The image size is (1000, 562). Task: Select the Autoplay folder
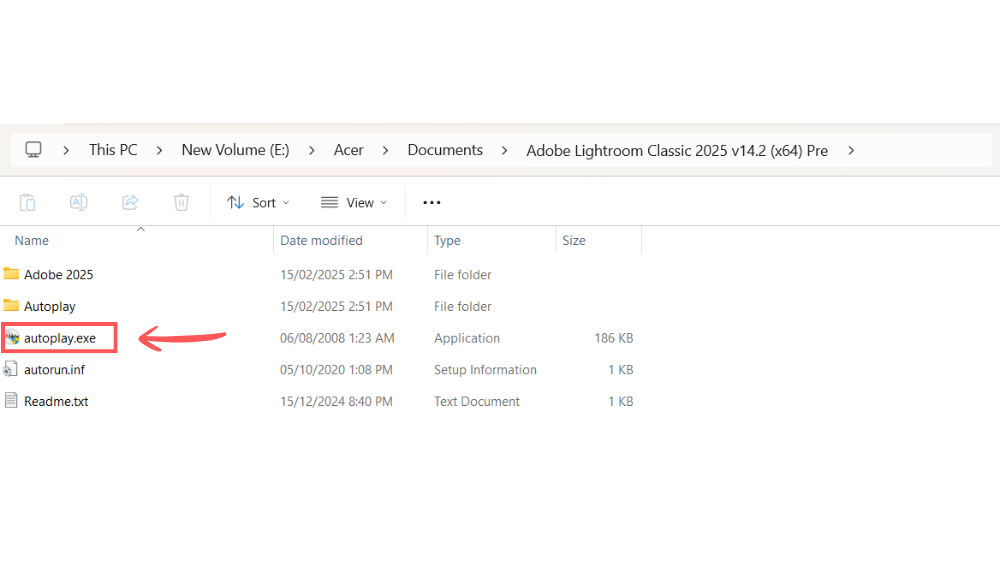(x=49, y=306)
